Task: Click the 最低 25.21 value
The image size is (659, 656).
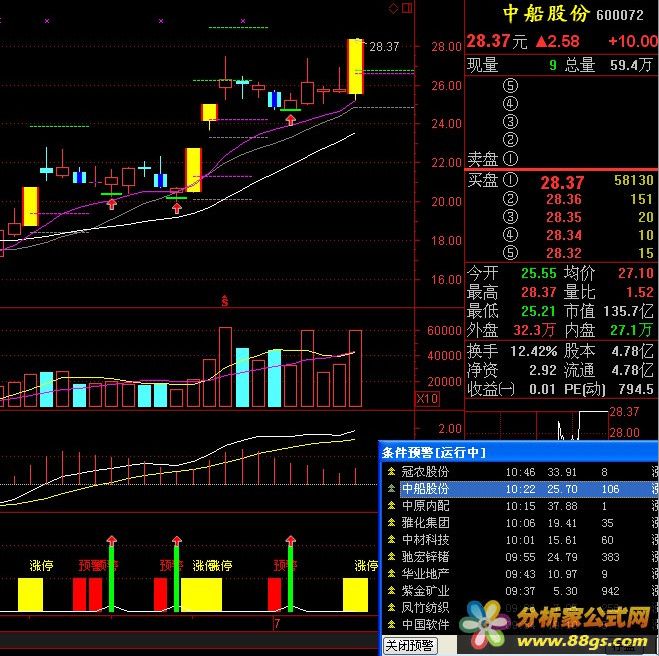Action: (539, 311)
